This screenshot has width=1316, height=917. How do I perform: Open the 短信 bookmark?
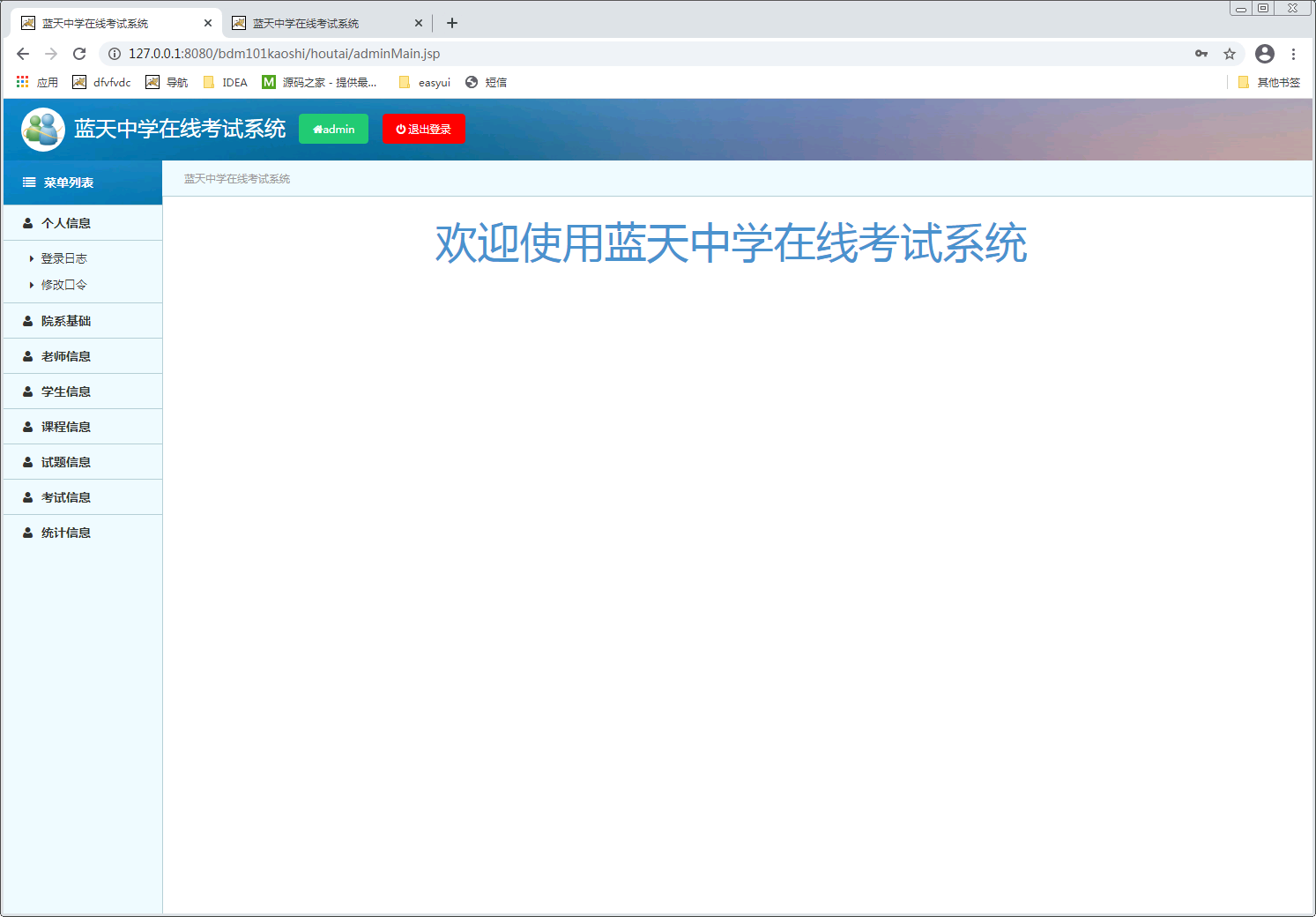tap(486, 82)
